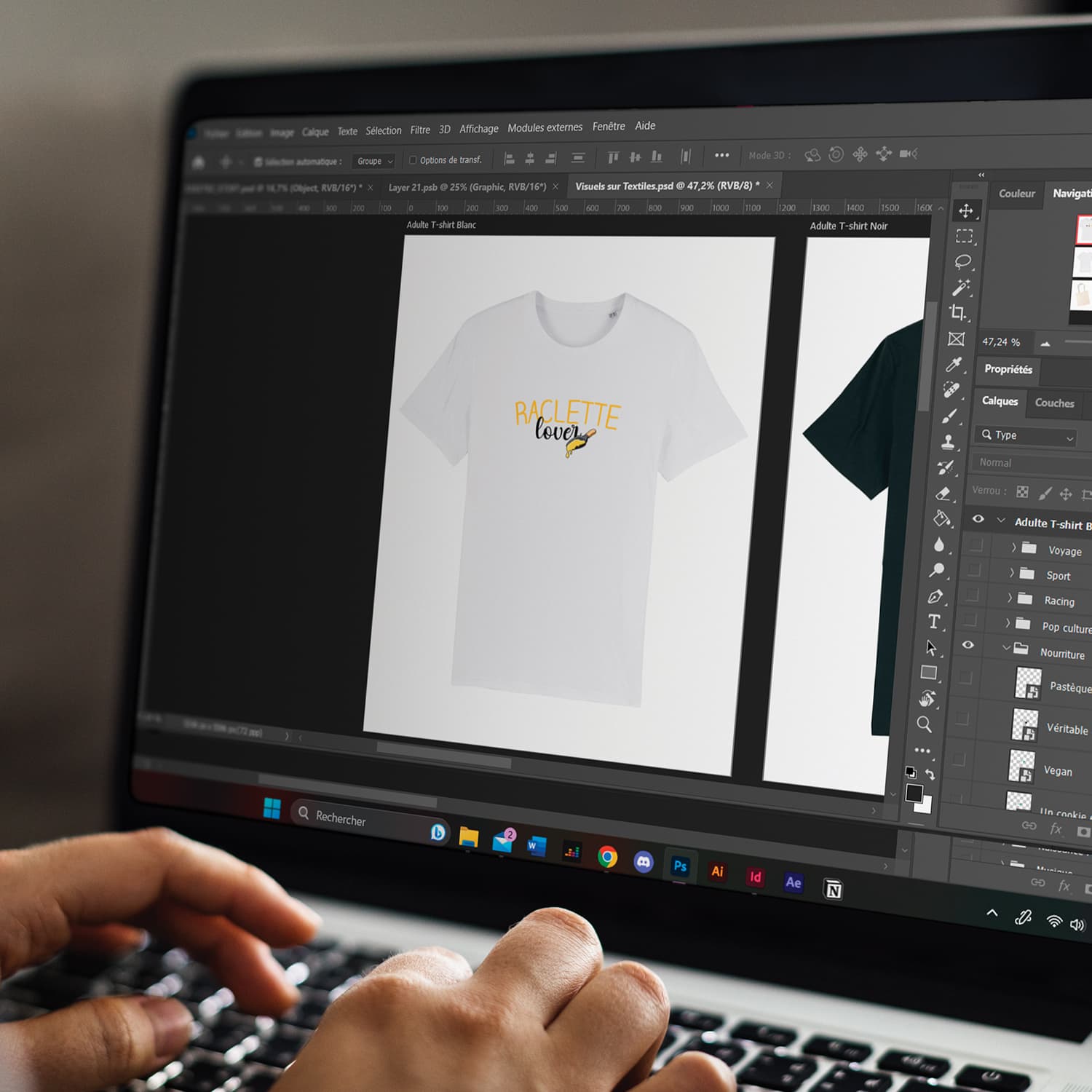
Task: Click the align top edges icon
Action: point(613,157)
